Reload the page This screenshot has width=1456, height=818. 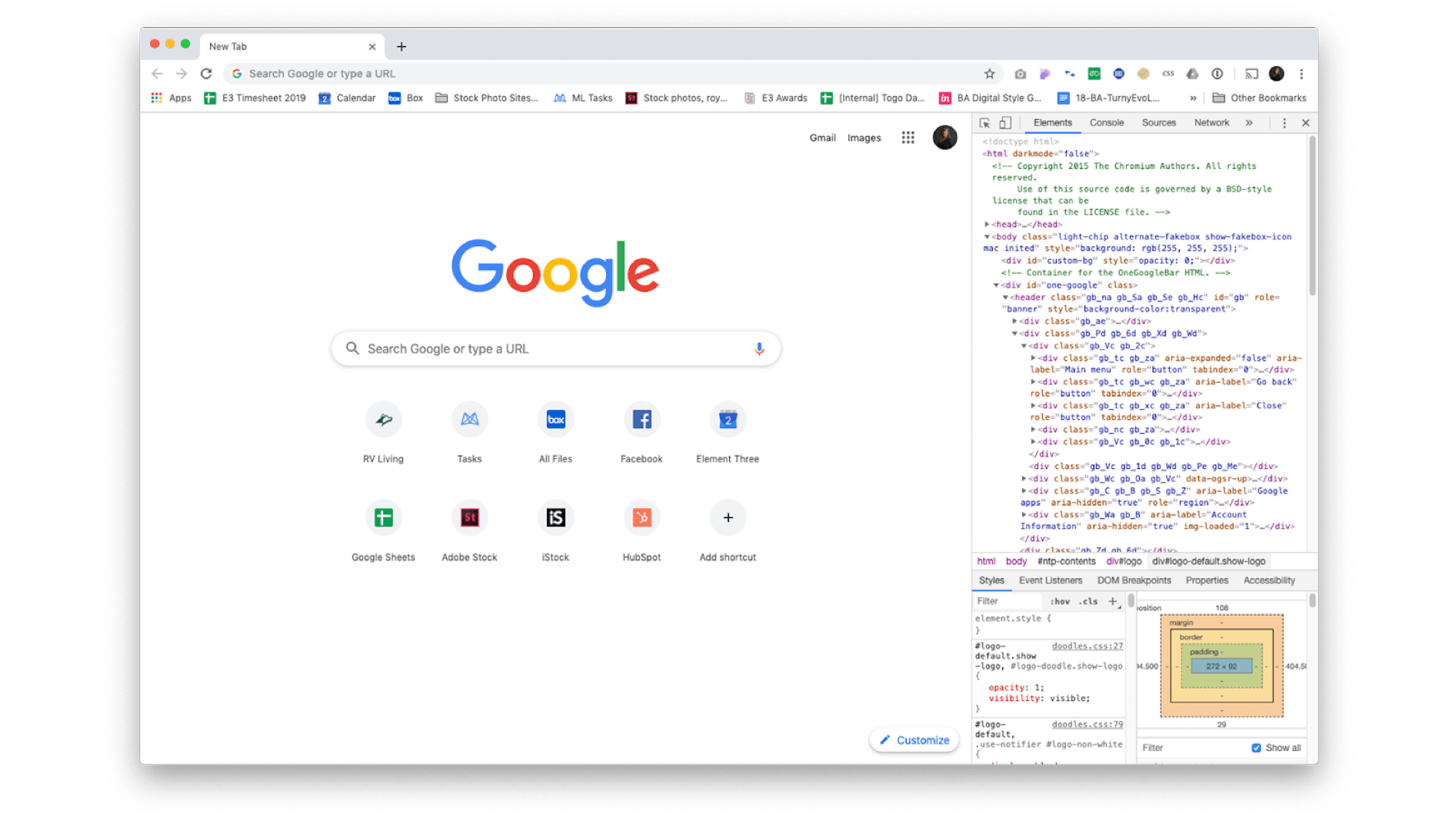coord(206,74)
